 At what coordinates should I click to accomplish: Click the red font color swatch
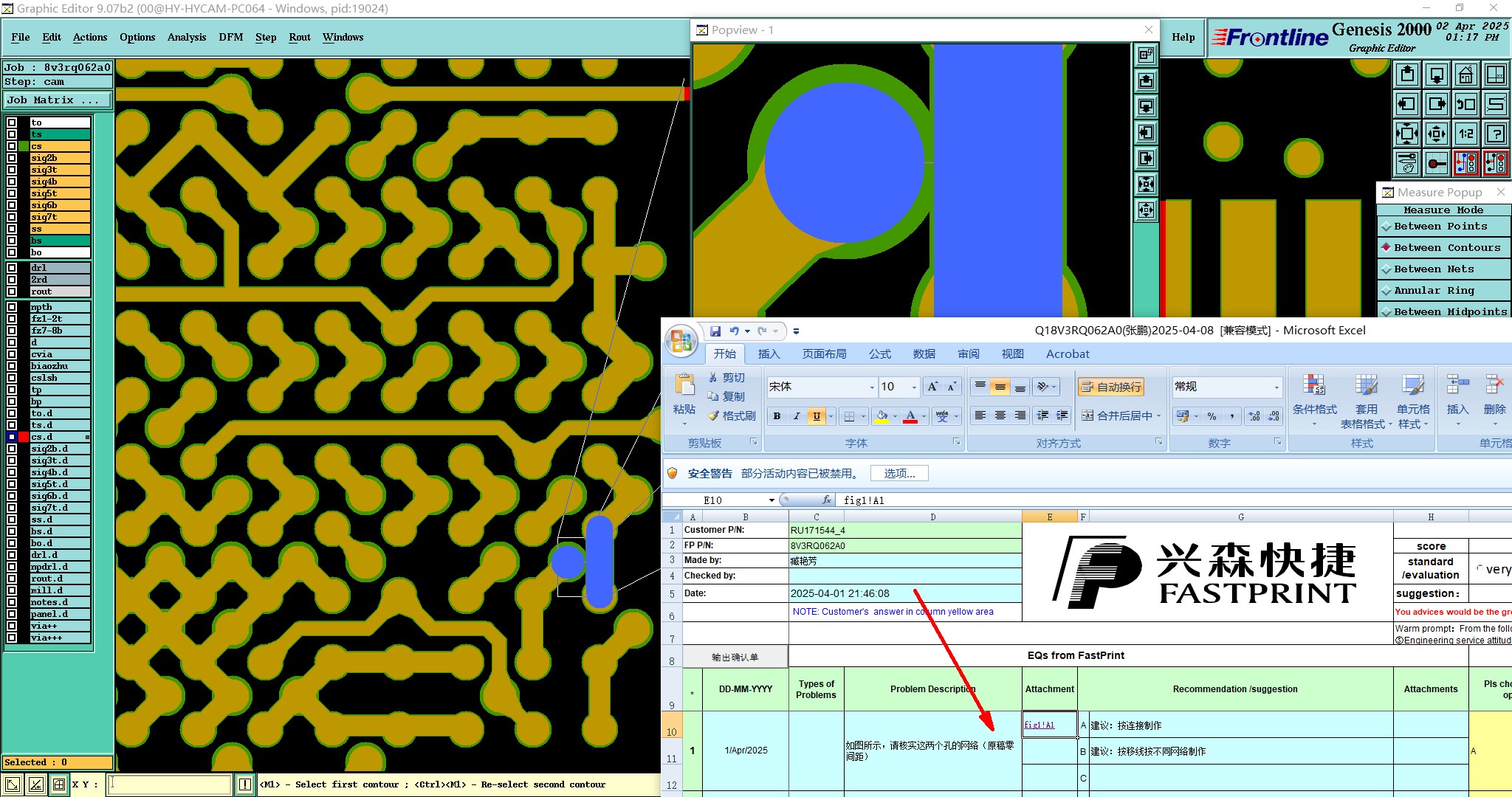tap(910, 417)
